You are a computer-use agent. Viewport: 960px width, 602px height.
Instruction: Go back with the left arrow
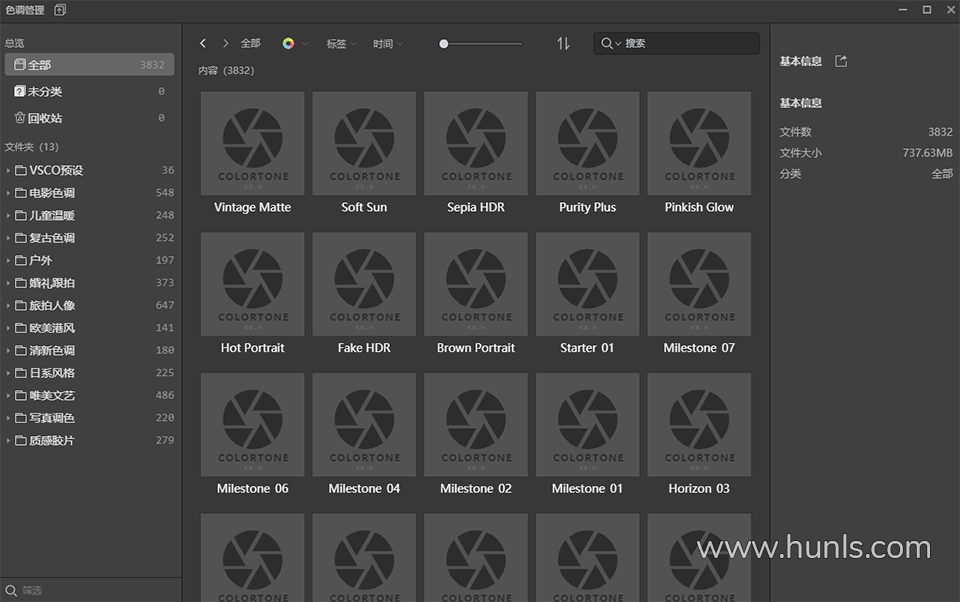click(x=203, y=43)
